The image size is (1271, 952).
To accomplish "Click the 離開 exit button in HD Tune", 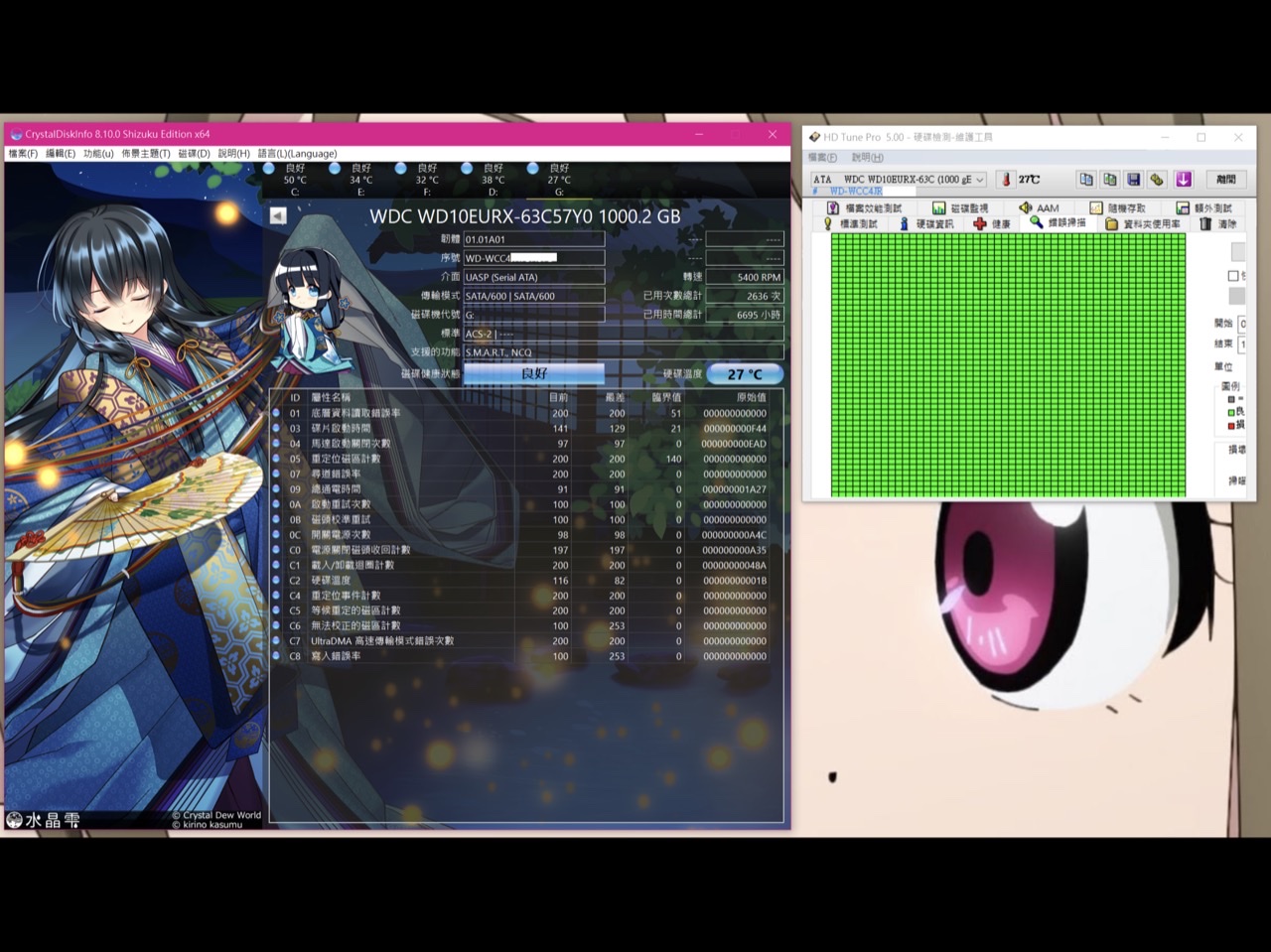I will click(x=1226, y=180).
